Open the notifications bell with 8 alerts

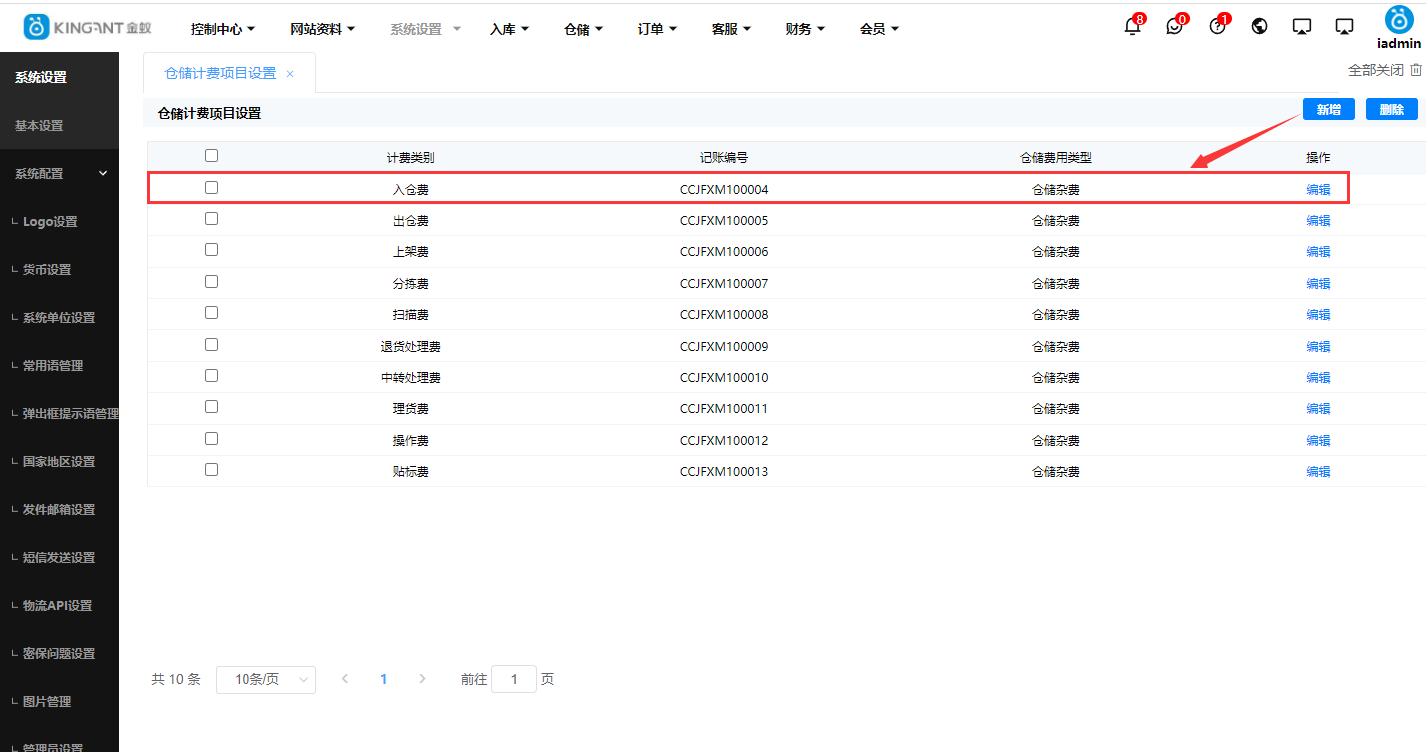[1132, 26]
